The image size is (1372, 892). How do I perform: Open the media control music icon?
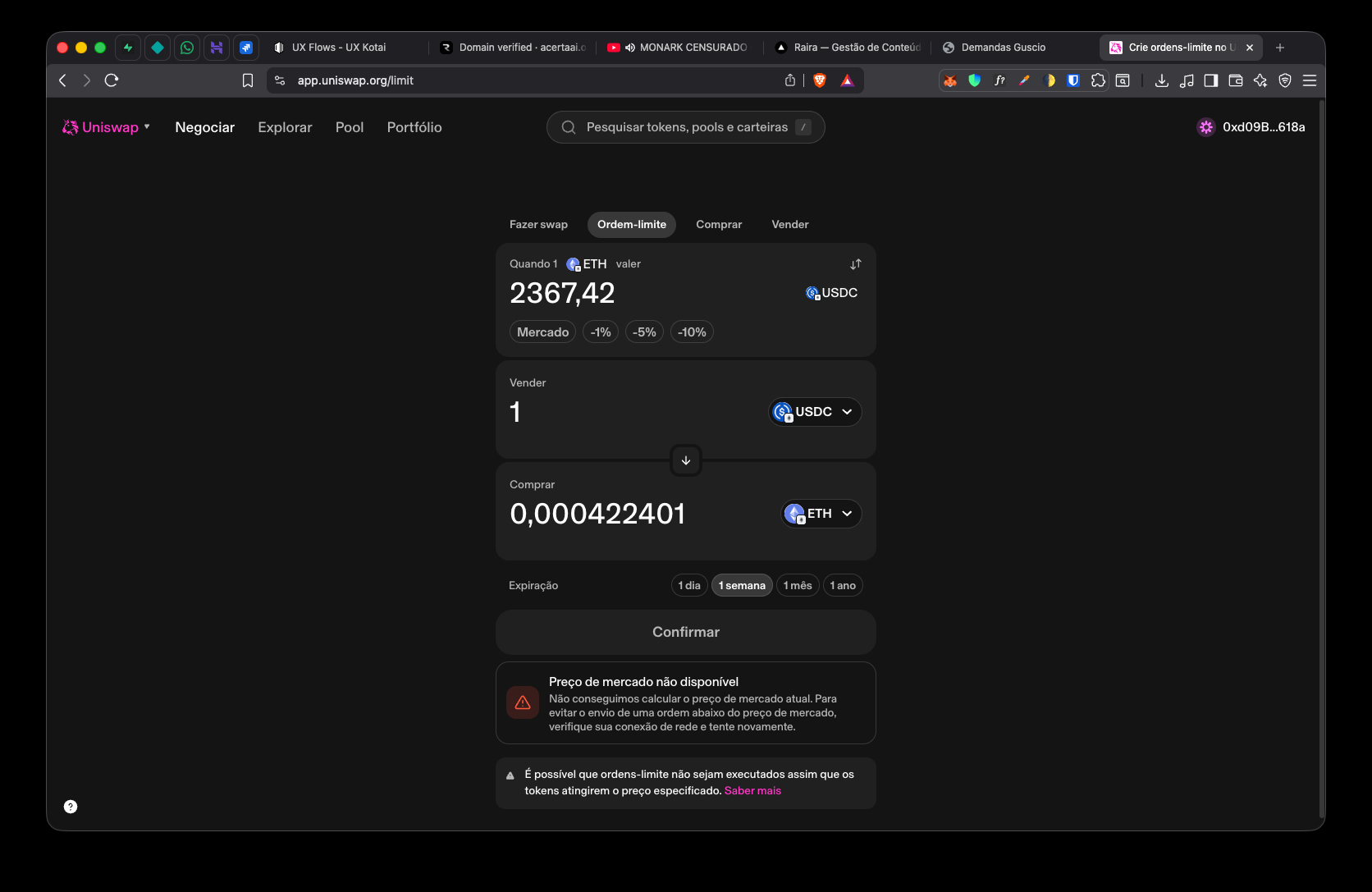pyautogui.click(x=1187, y=80)
